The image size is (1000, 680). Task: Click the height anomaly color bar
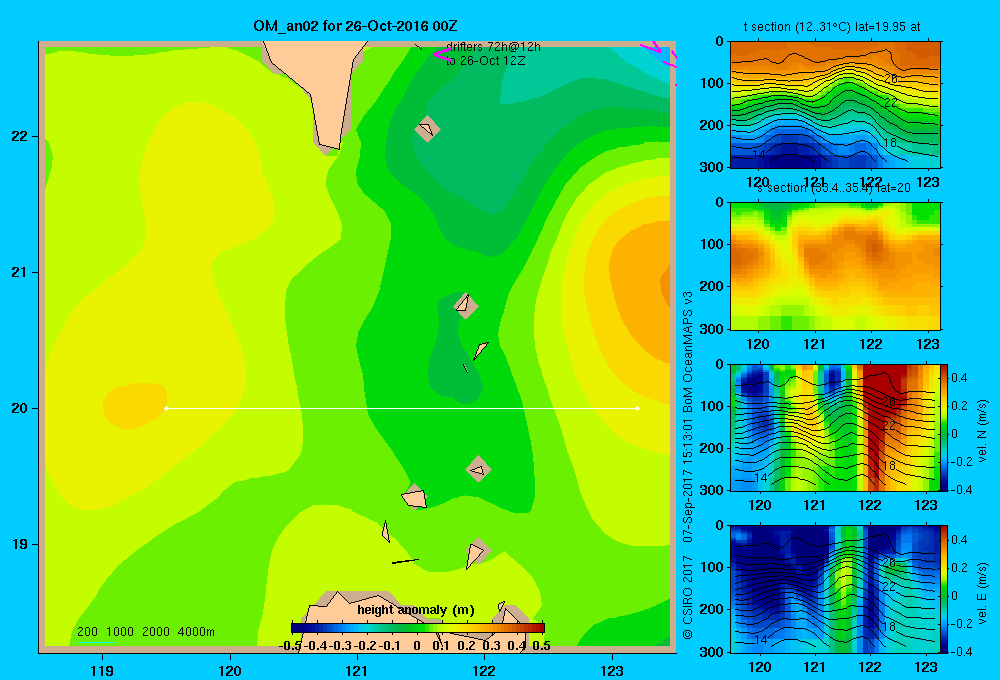[418, 627]
